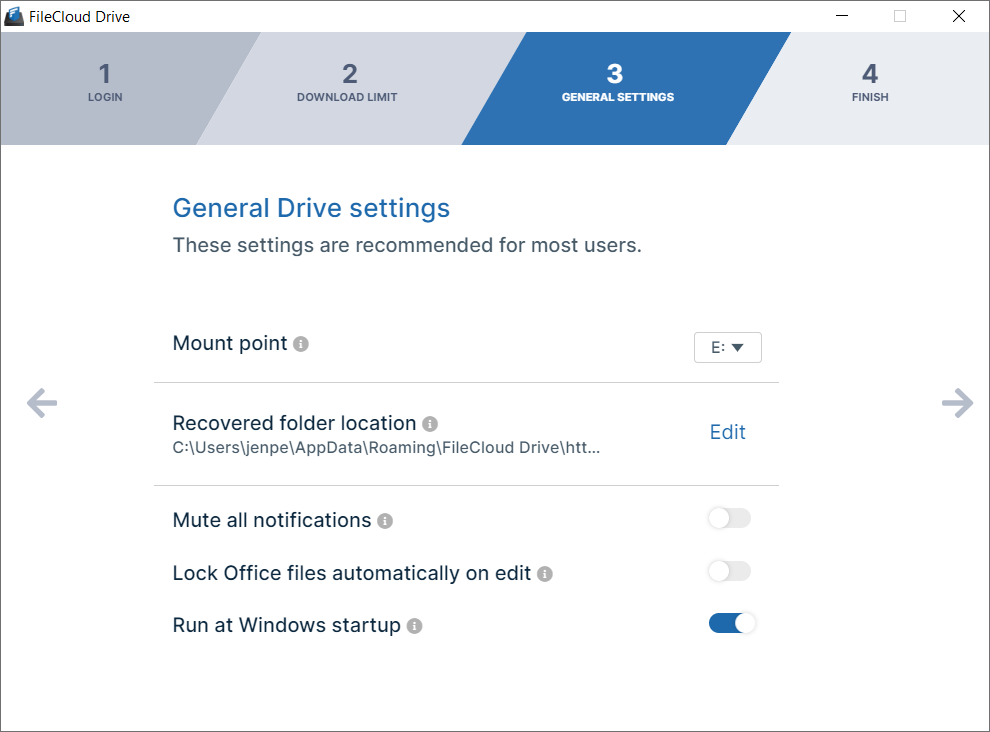Click the recovered folder path text
The height and width of the screenshot is (732, 990).
(386, 447)
